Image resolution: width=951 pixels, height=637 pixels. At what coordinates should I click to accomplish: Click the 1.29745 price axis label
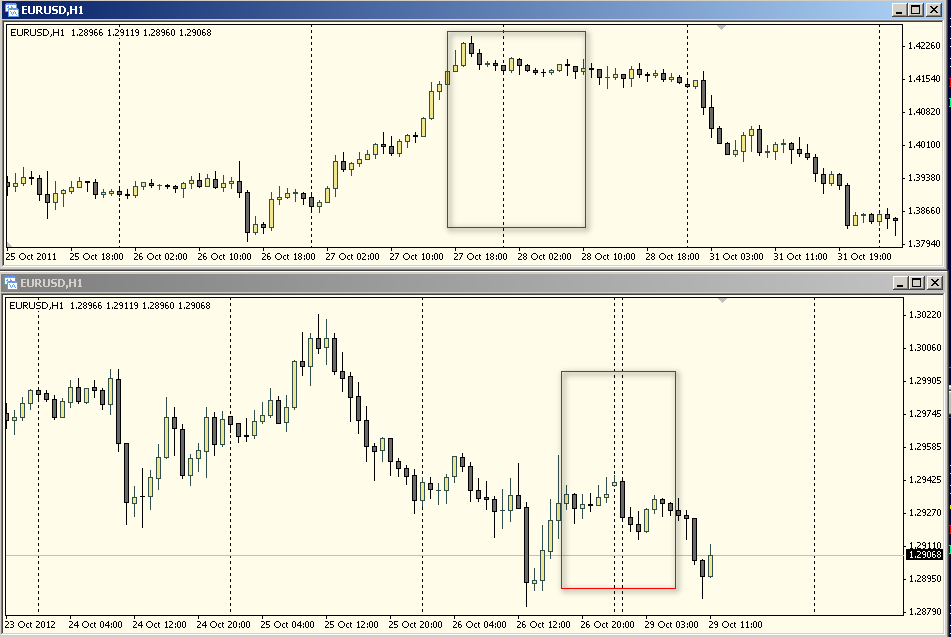(925, 414)
